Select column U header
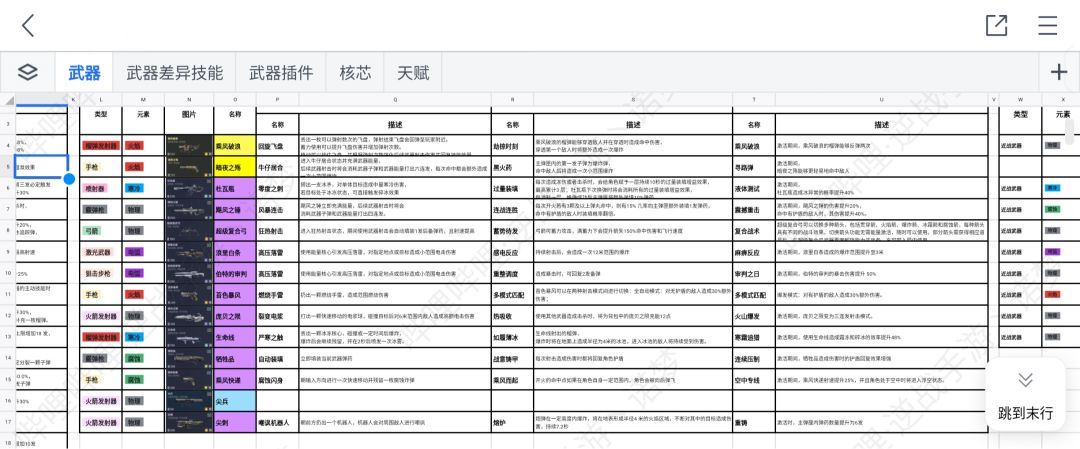 (881, 100)
